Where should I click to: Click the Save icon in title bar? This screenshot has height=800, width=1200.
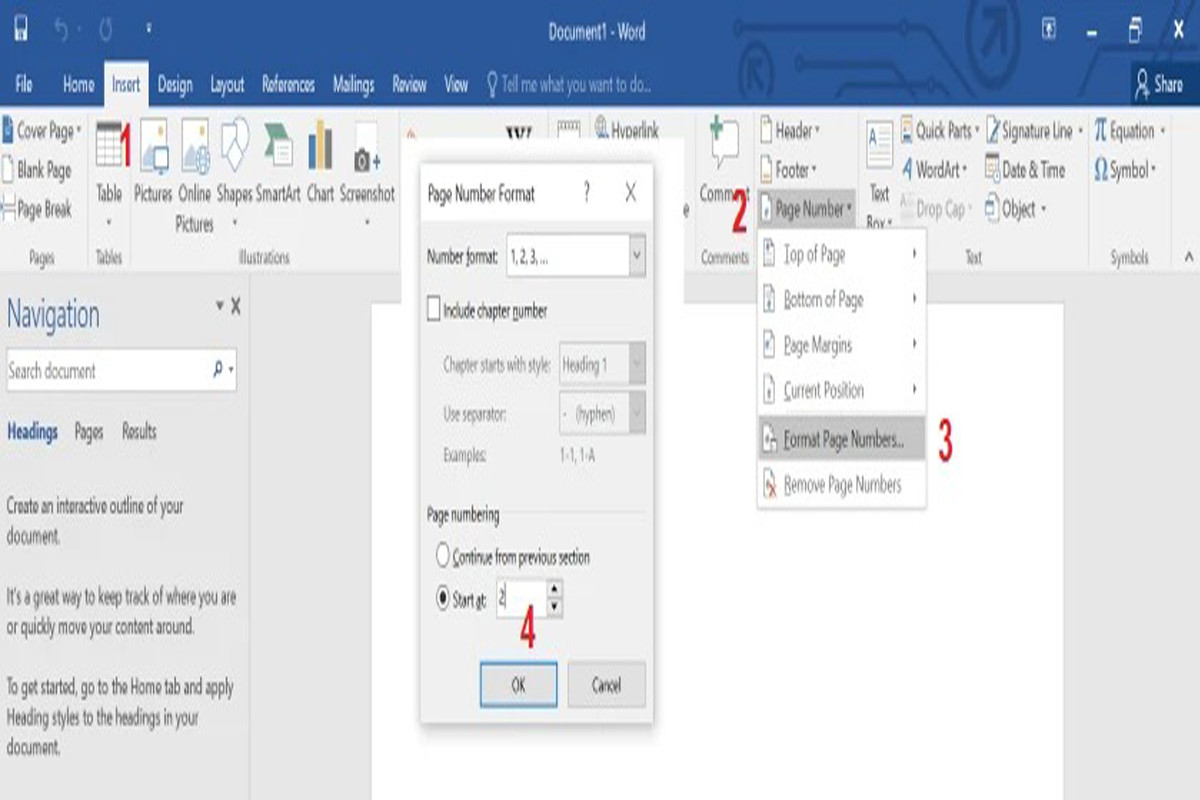21,30
